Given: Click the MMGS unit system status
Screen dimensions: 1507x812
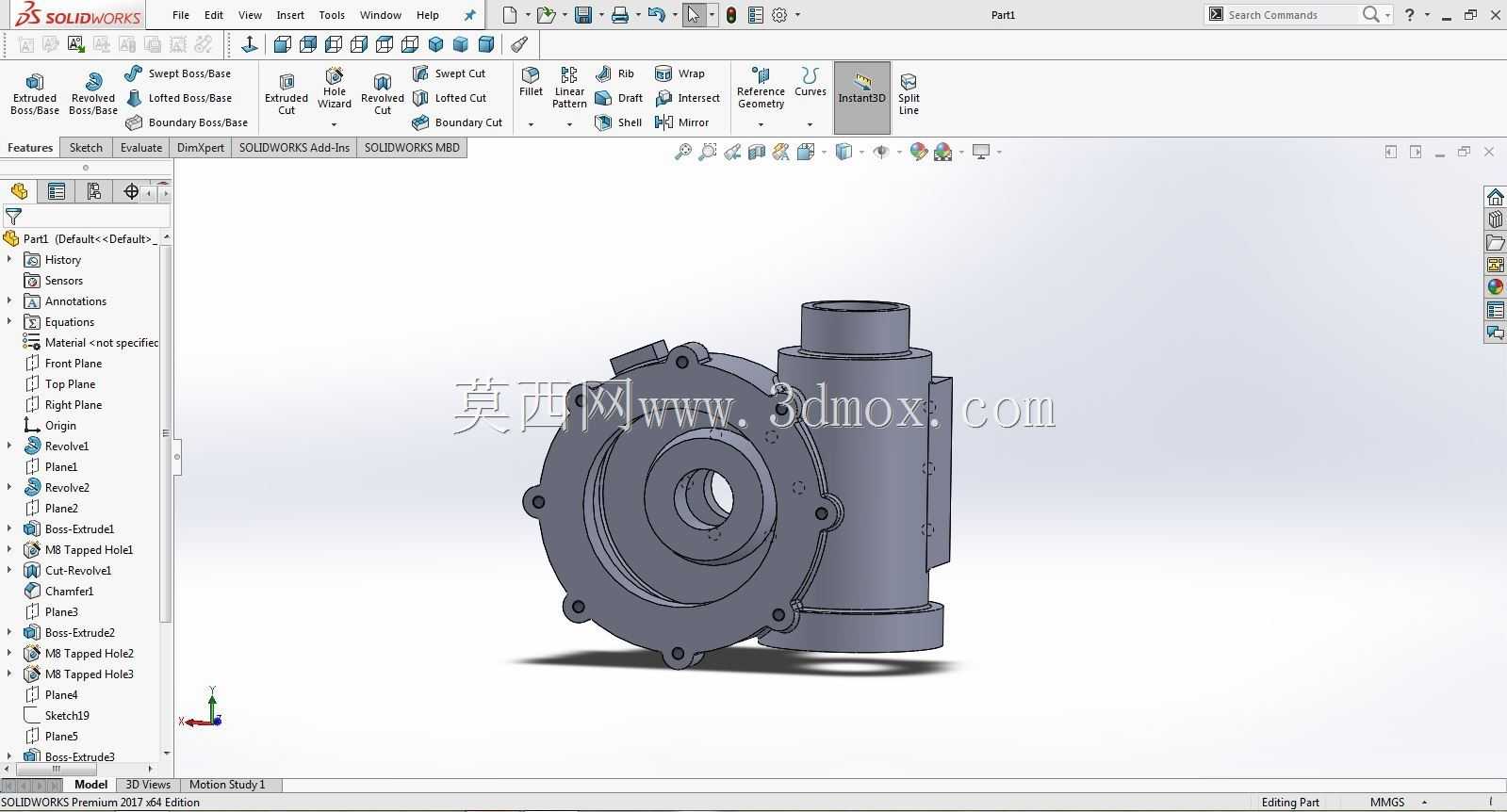Looking at the screenshot, I should click(1386, 803).
